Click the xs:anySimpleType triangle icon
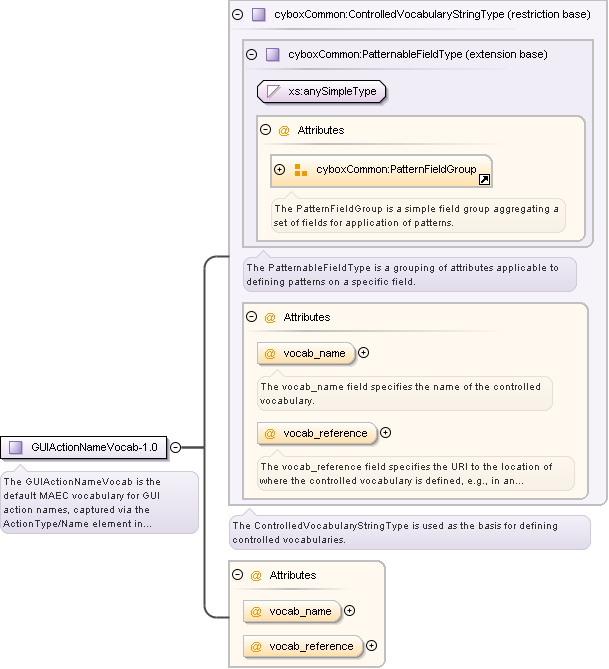 click(x=273, y=91)
